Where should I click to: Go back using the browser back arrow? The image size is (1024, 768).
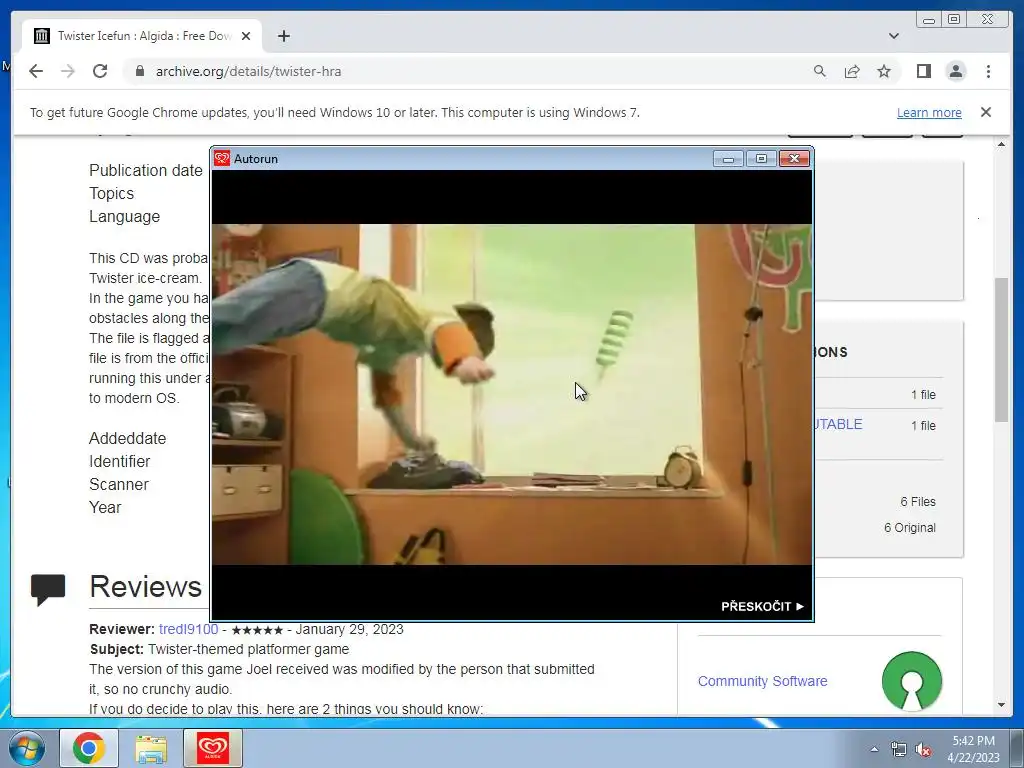36,71
